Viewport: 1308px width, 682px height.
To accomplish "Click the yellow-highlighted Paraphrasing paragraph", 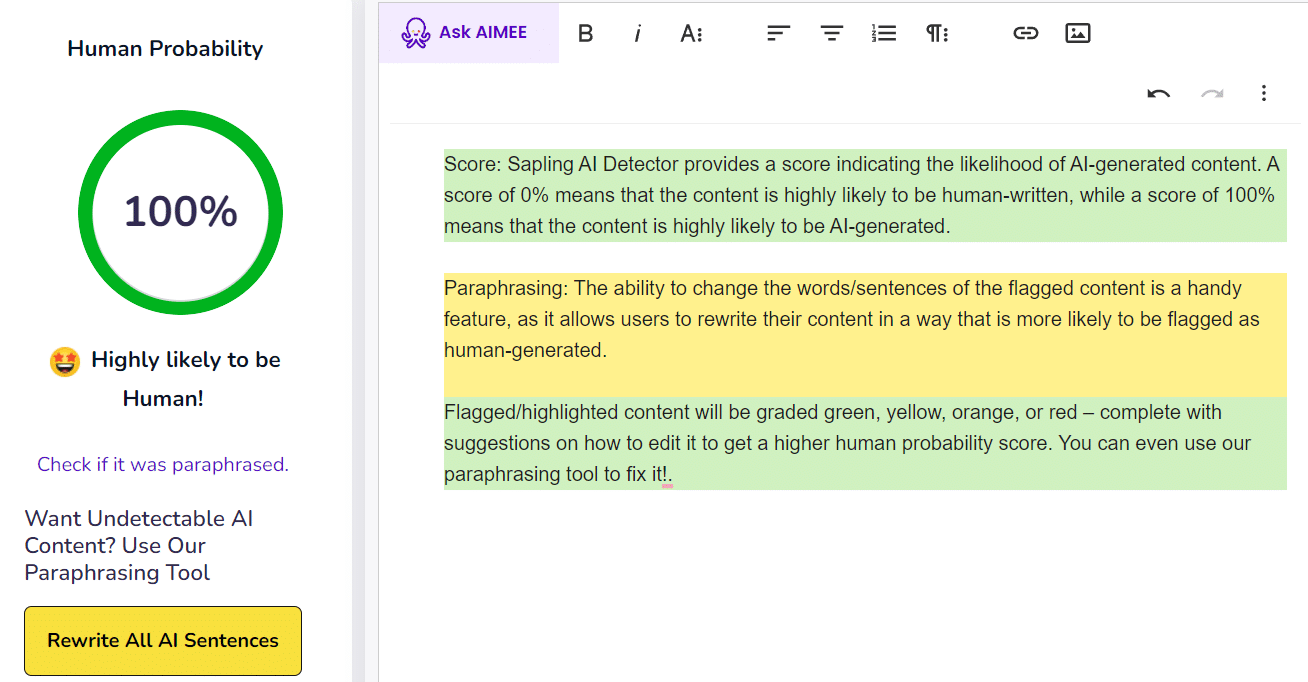I will (865, 334).
